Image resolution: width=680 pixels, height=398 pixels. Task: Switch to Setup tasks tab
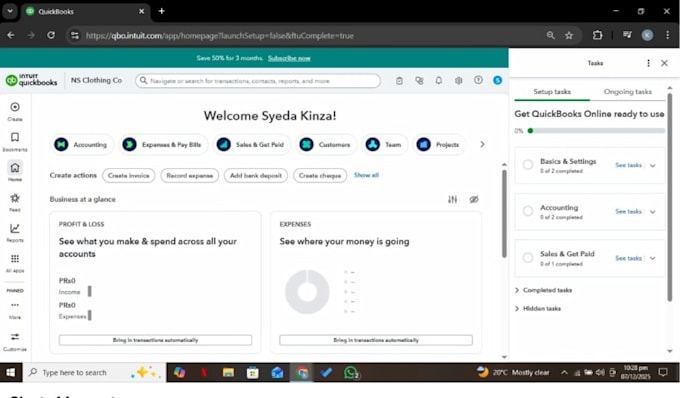point(552,91)
